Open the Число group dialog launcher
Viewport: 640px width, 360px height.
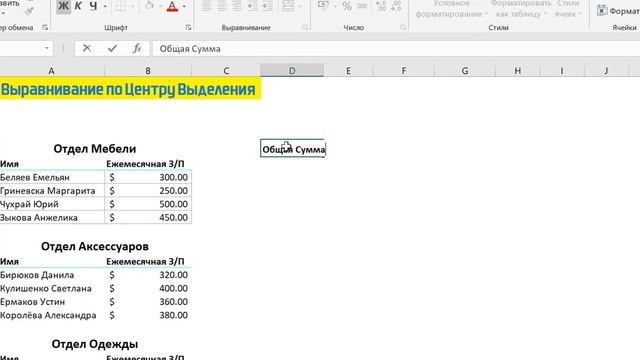click(x=403, y=28)
